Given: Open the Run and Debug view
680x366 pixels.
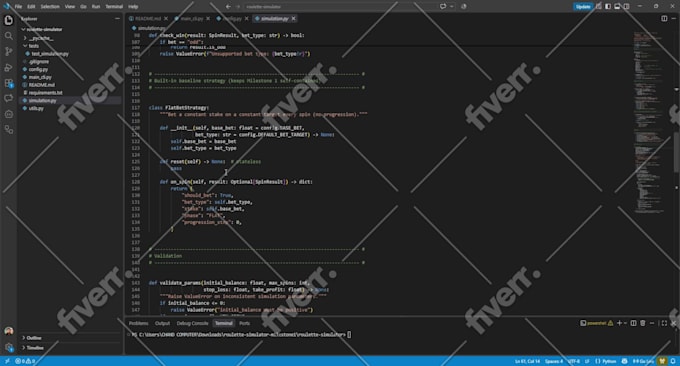Looking at the screenshot, I should [x=9, y=67].
